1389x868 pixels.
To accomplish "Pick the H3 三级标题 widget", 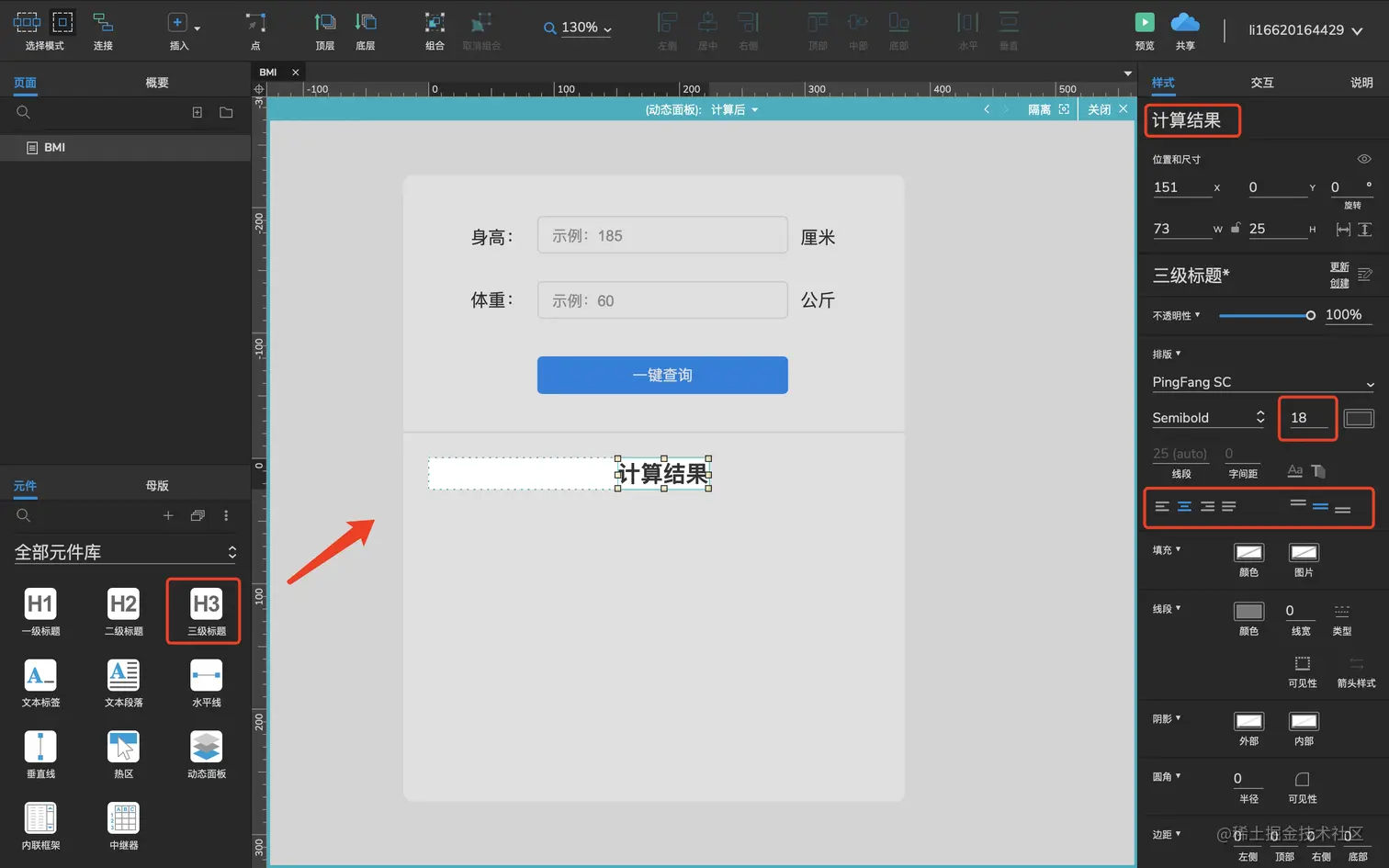I will point(206,603).
